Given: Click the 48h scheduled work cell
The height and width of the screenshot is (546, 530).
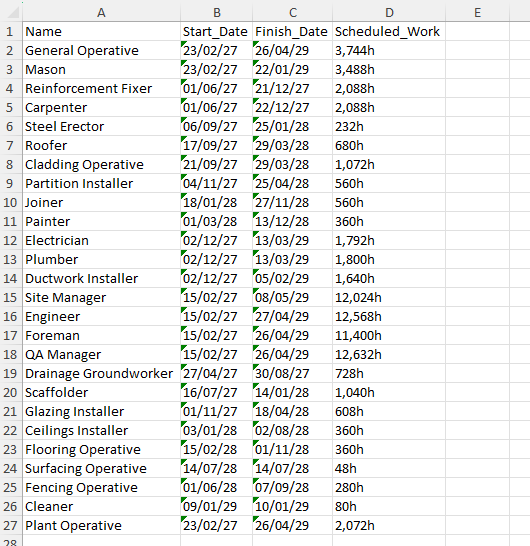Looking at the screenshot, I should (x=389, y=468).
